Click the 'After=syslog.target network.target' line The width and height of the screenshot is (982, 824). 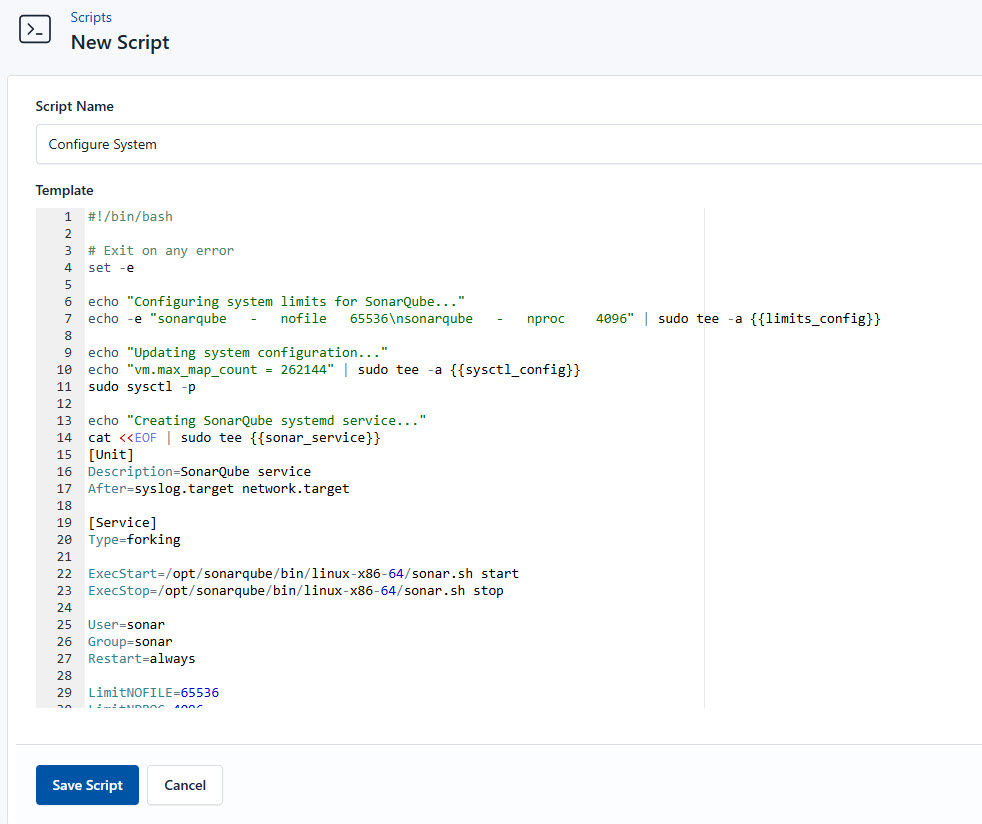click(x=219, y=488)
